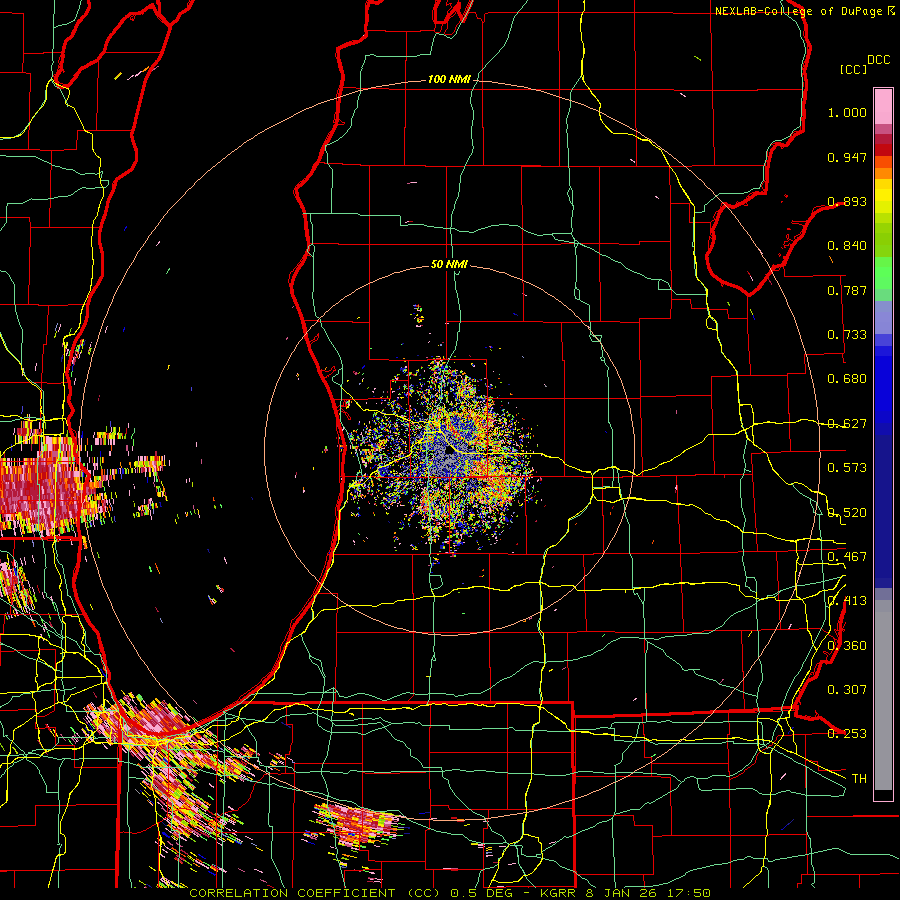This screenshot has height=900, width=900.
Task: Click the 0.520 scale value
Action: click(847, 513)
